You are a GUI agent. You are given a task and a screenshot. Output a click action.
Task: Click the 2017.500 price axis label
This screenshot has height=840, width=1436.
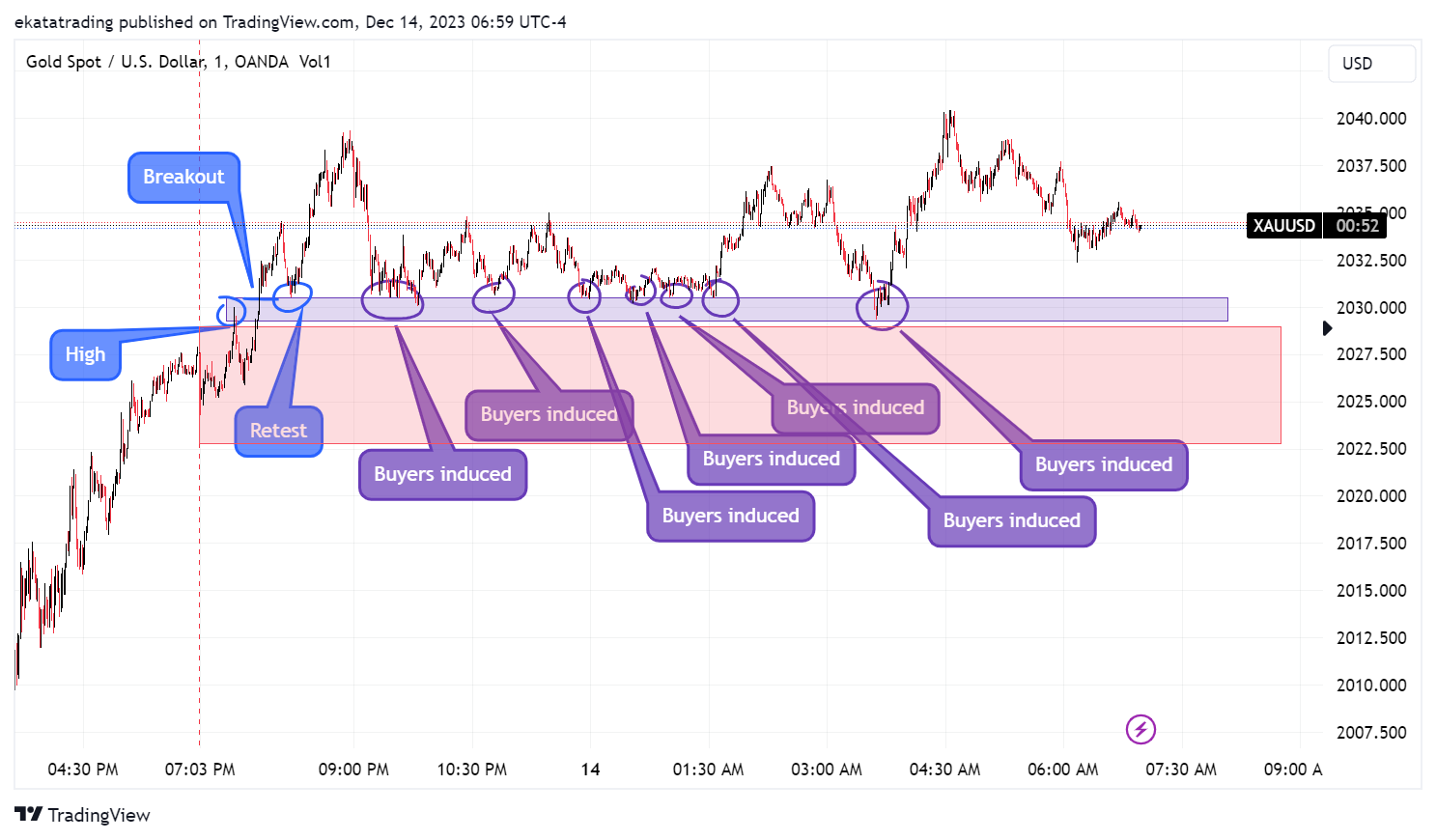tap(1371, 544)
